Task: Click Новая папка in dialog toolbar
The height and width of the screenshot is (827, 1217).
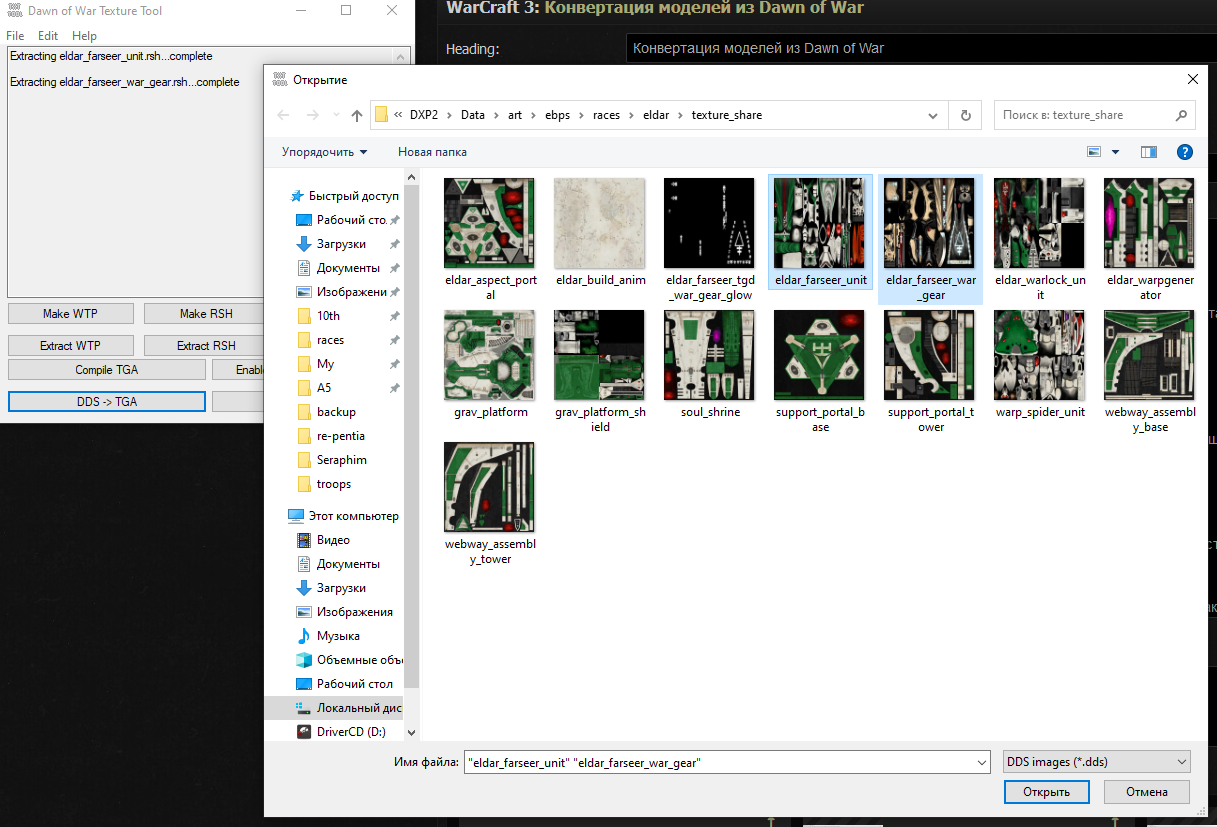Action: 432,152
